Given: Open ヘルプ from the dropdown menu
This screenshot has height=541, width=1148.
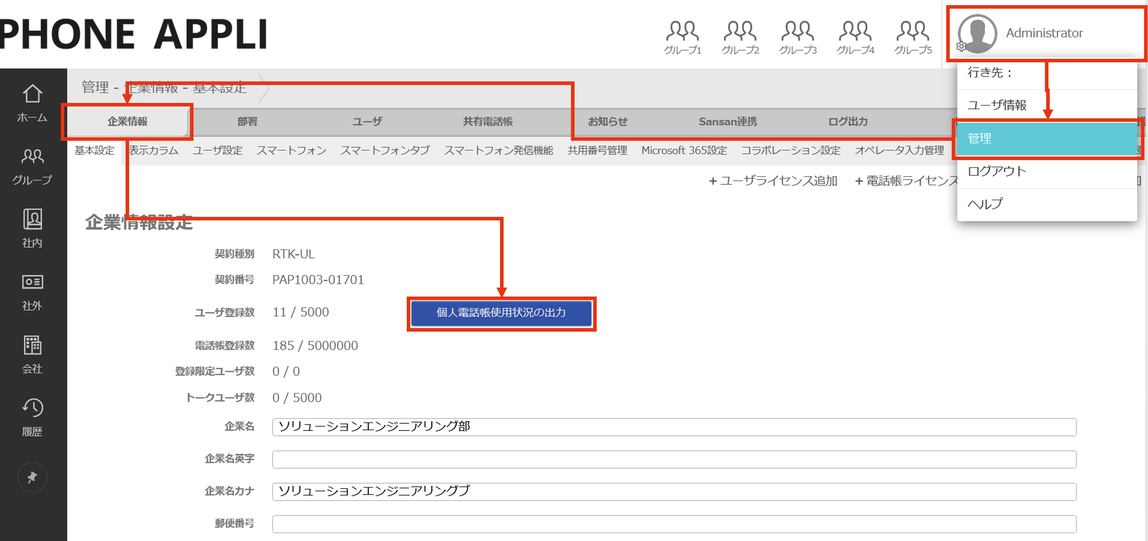Looking at the screenshot, I should click(x=1046, y=204).
